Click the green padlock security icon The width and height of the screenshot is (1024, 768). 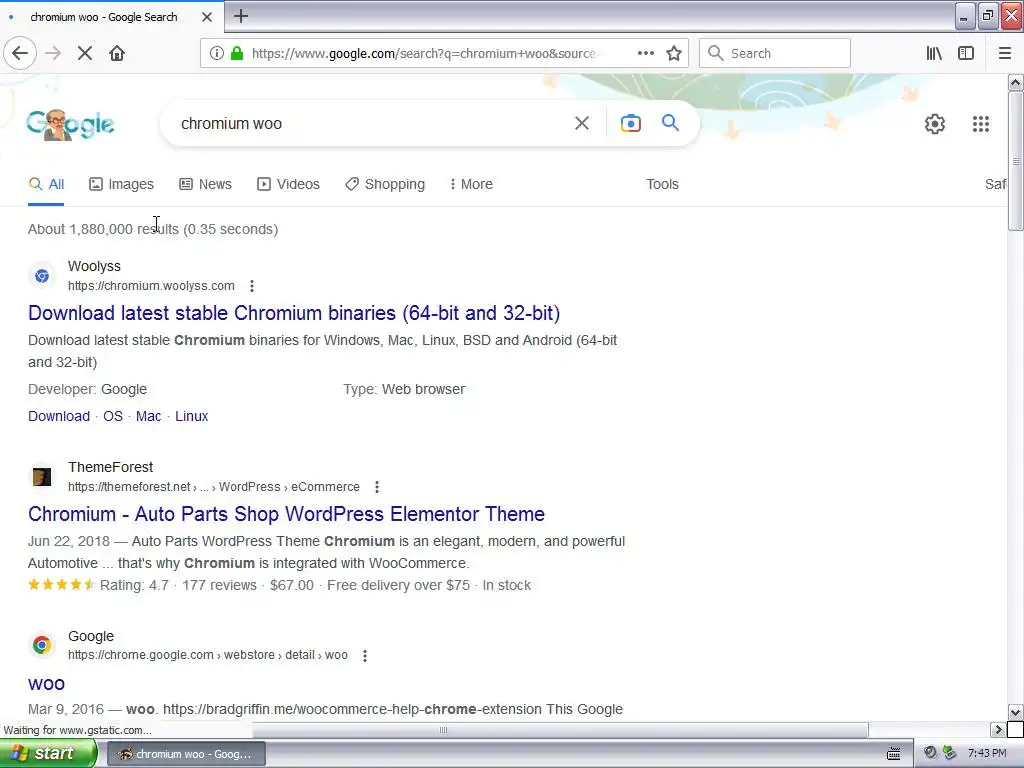click(x=237, y=53)
